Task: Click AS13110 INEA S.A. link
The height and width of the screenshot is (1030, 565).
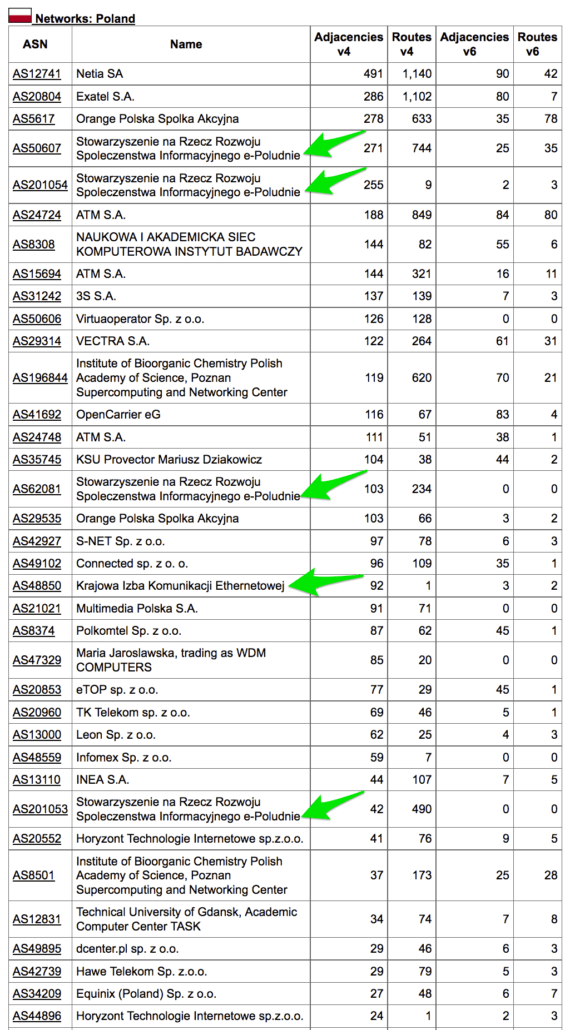Action: click(37, 780)
